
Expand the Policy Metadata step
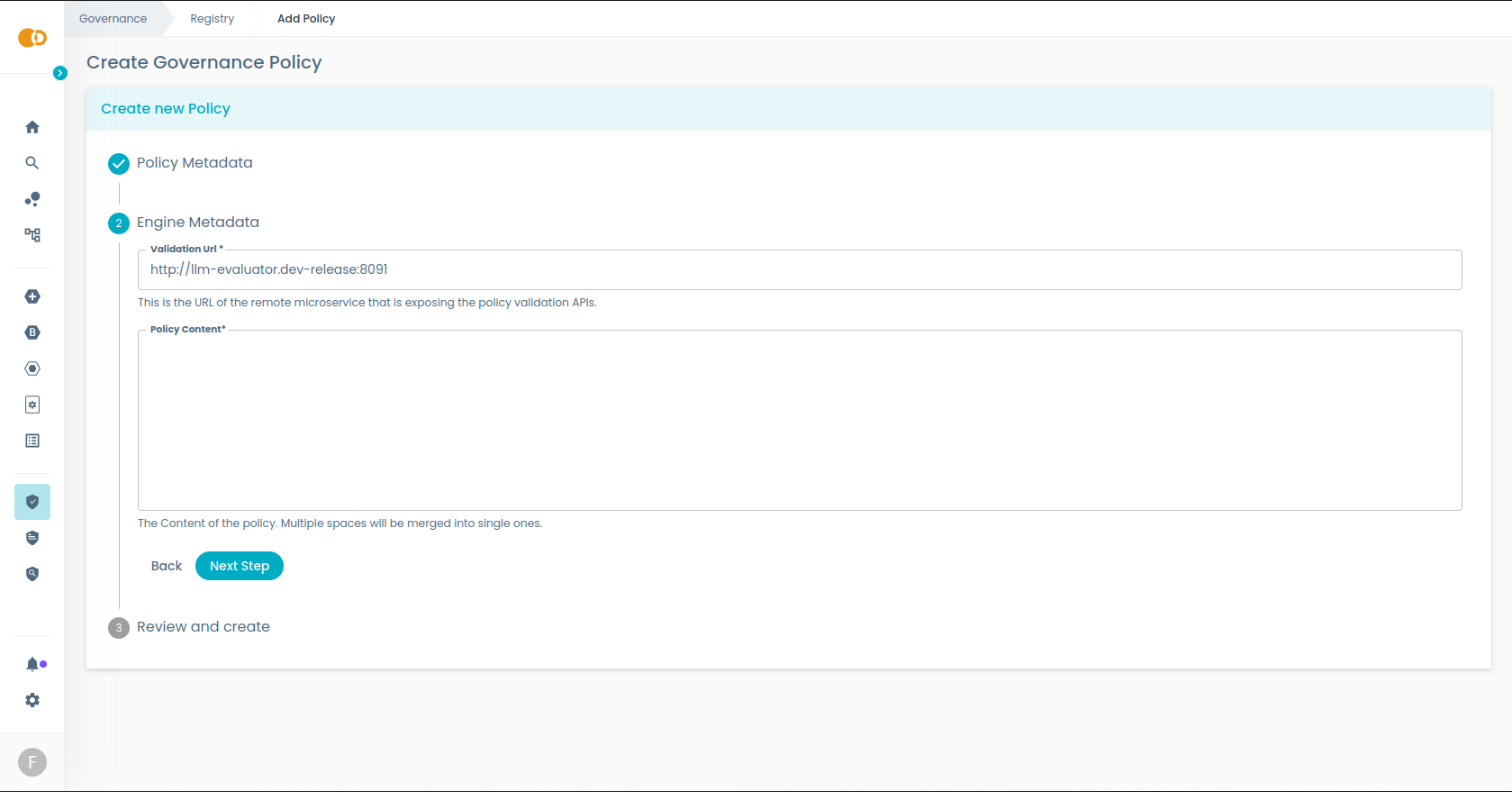coord(194,163)
